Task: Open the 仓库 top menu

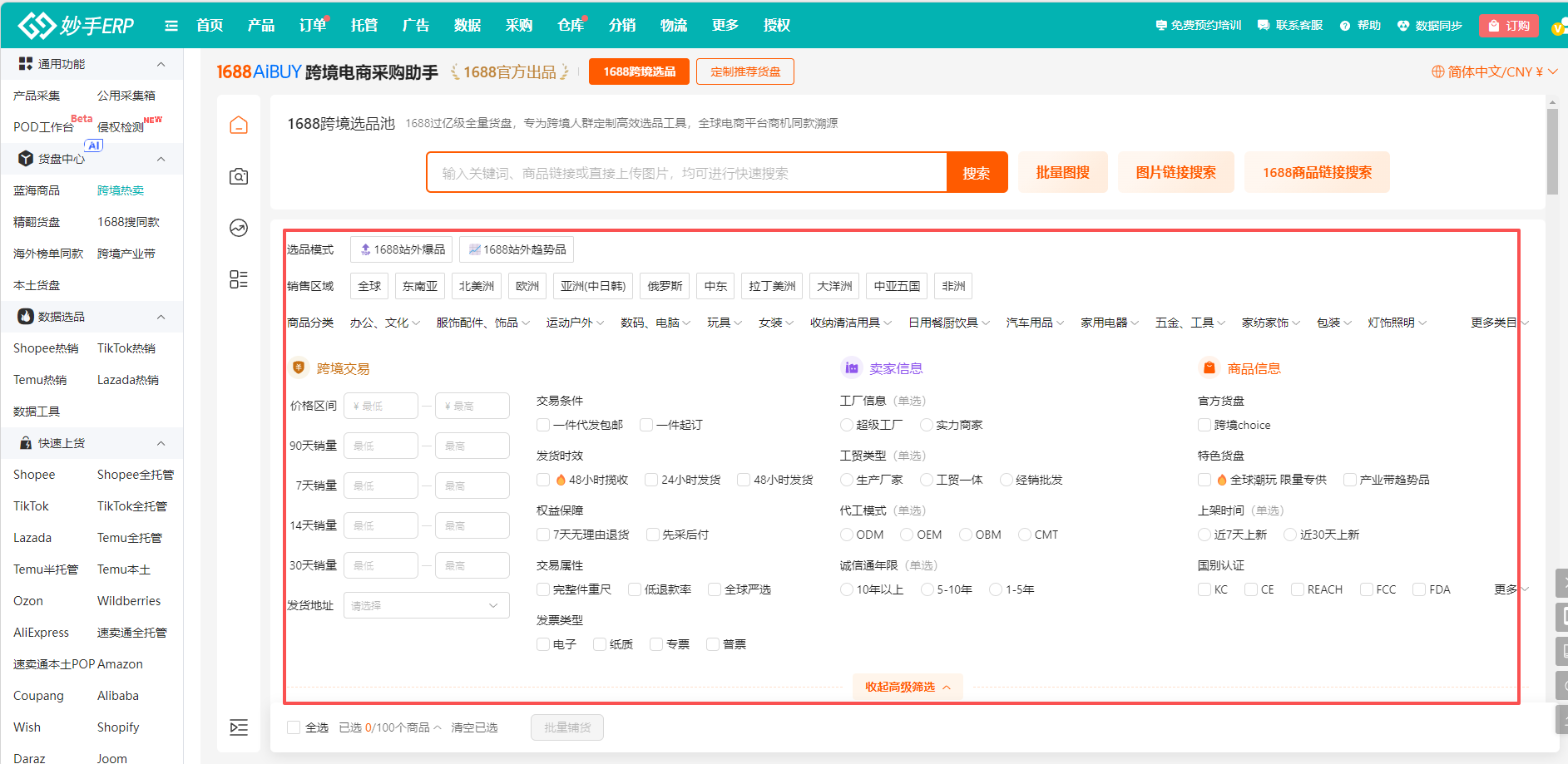Action: pyautogui.click(x=571, y=26)
